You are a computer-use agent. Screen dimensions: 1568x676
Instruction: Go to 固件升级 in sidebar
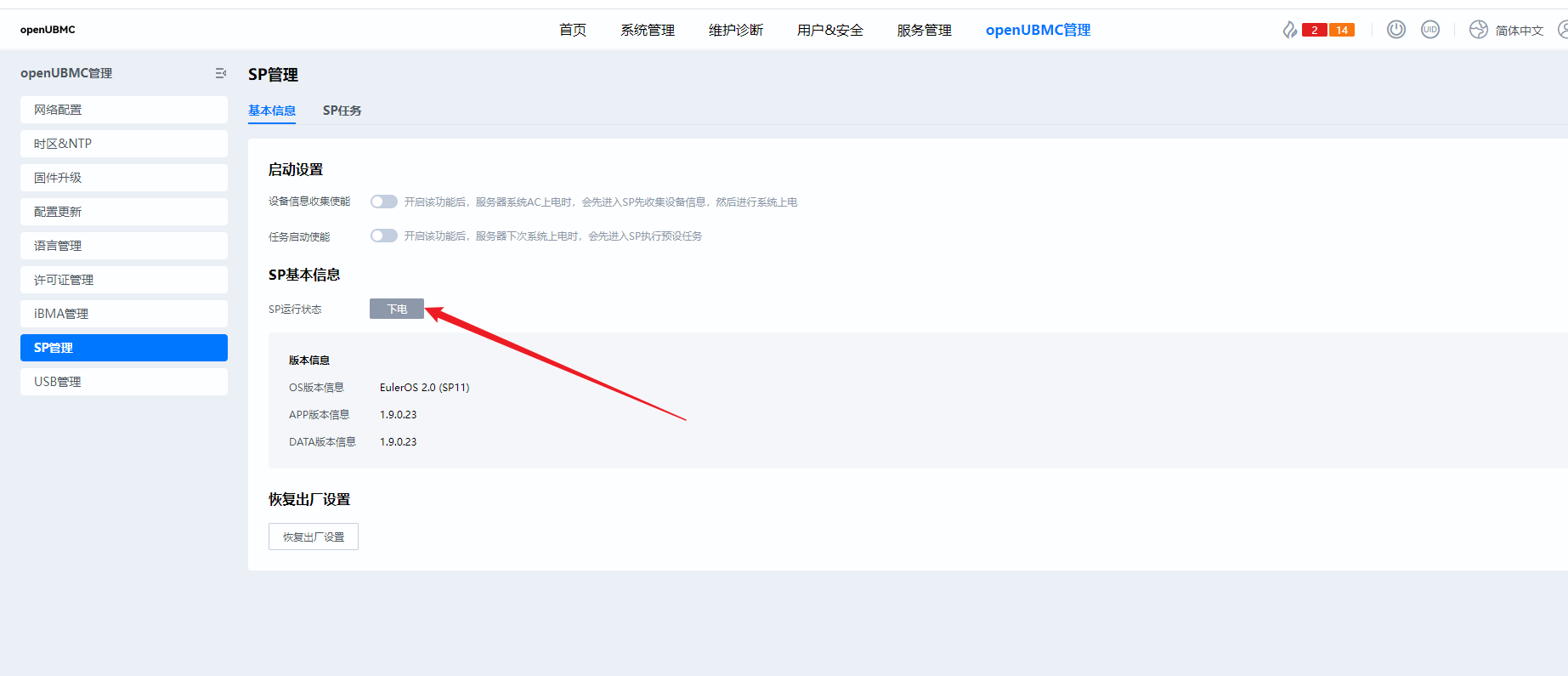[124, 178]
